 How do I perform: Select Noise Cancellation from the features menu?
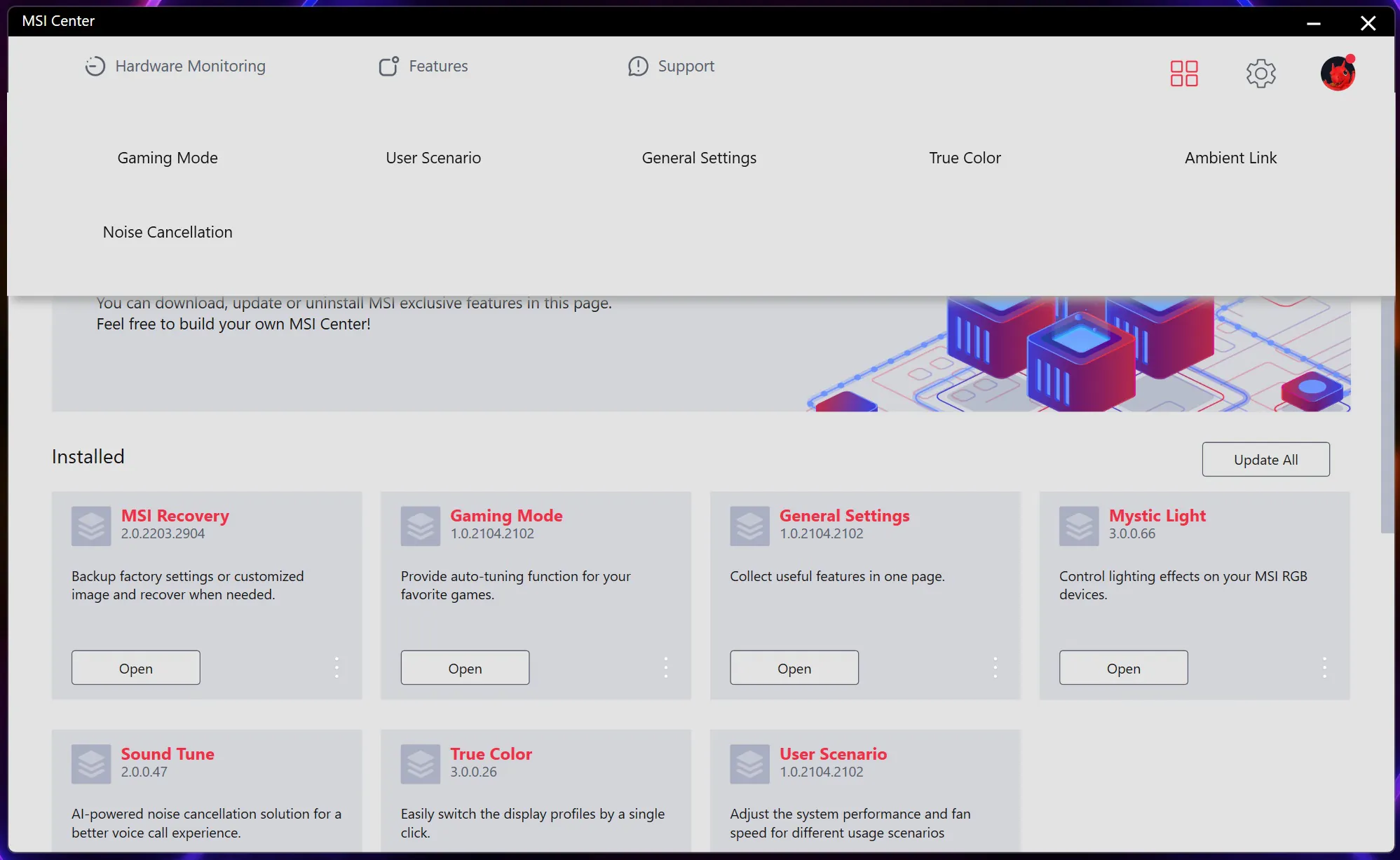168,232
